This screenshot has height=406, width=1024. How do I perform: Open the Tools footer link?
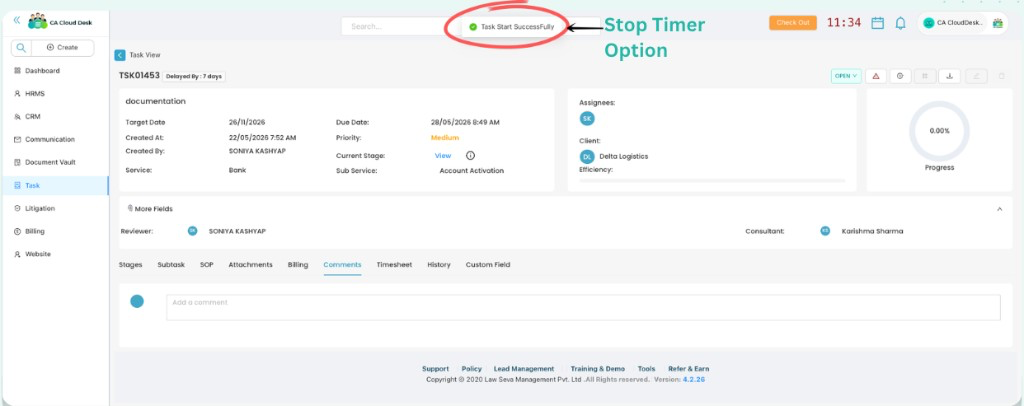(647, 369)
